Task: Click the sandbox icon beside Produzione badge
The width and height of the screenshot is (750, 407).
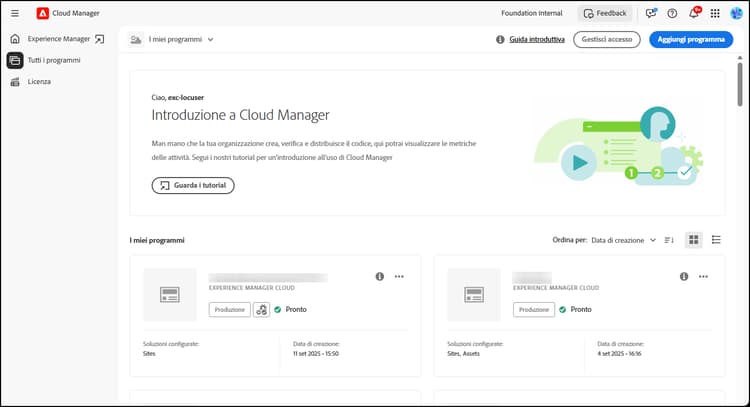Action: point(261,309)
